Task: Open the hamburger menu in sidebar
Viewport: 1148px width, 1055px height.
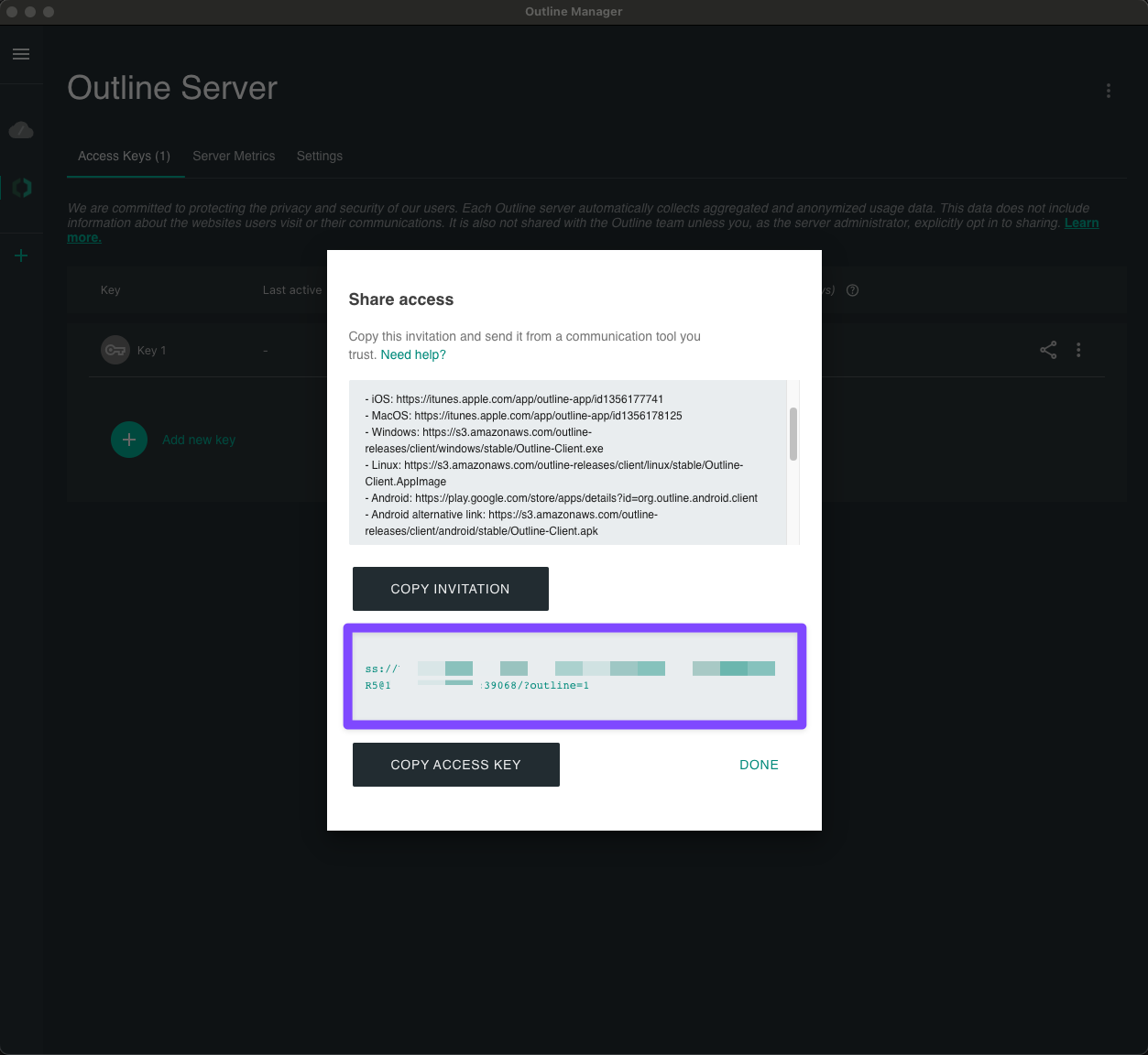Action: point(21,54)
